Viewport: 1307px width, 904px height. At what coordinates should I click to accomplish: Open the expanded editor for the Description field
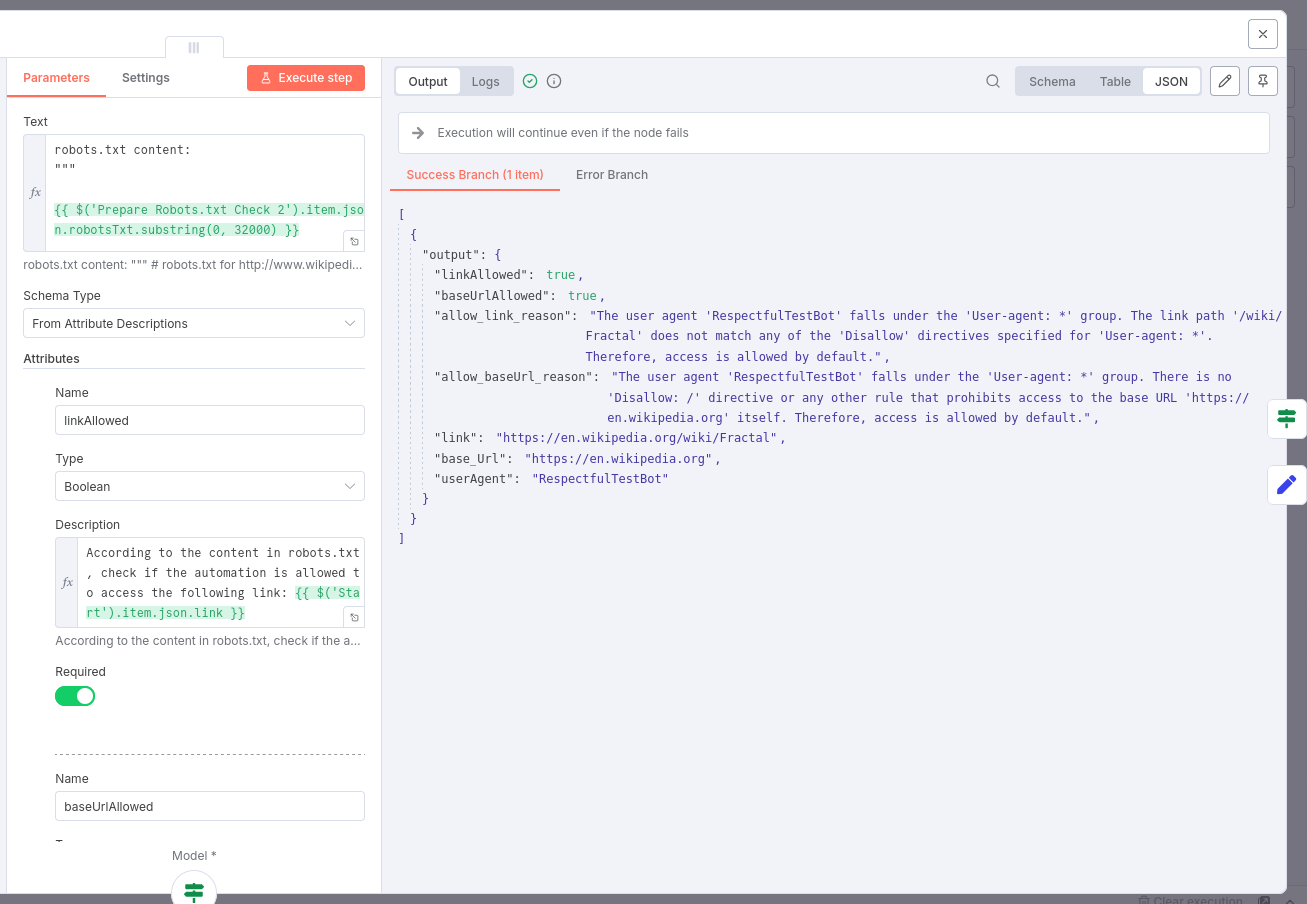tap(354, 617)
